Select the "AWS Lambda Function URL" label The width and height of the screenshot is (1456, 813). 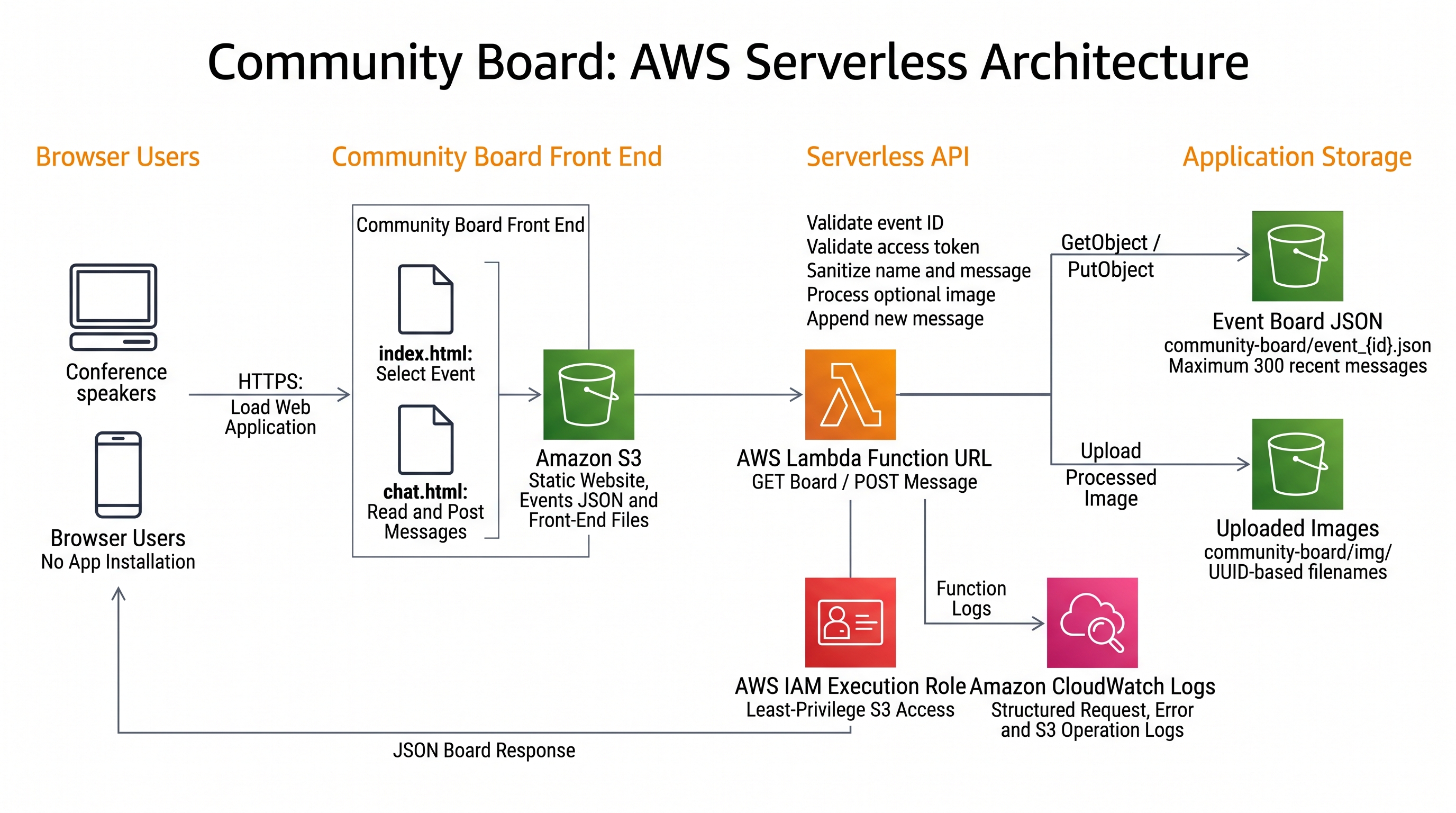coord(864,458)
